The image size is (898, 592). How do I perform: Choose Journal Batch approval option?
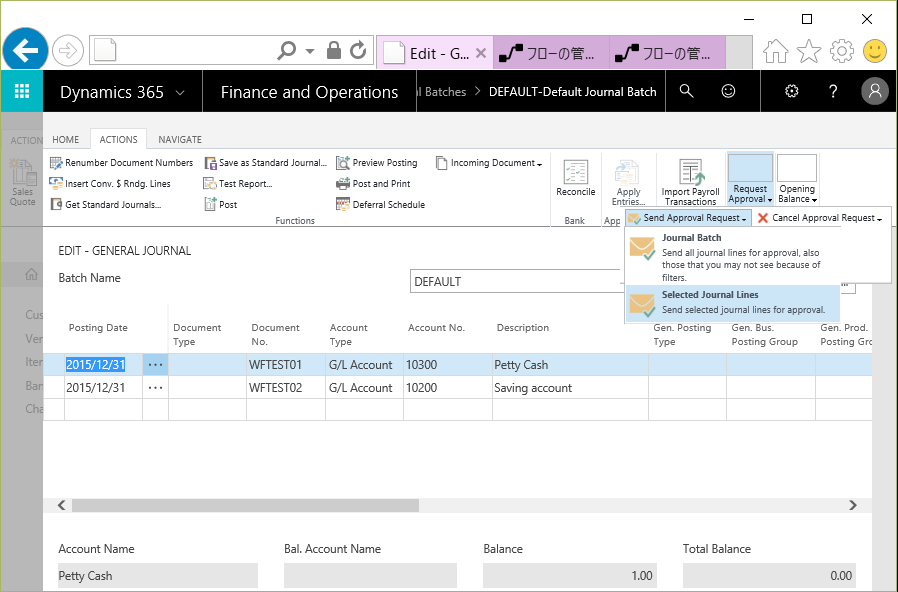[732, 257]
